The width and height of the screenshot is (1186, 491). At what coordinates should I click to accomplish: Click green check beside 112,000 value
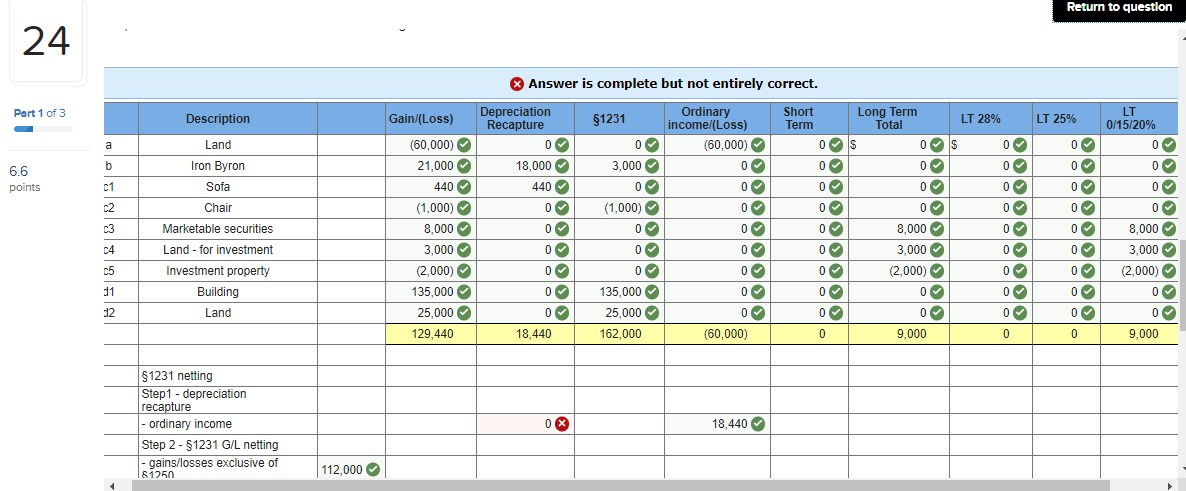(372, 470)
